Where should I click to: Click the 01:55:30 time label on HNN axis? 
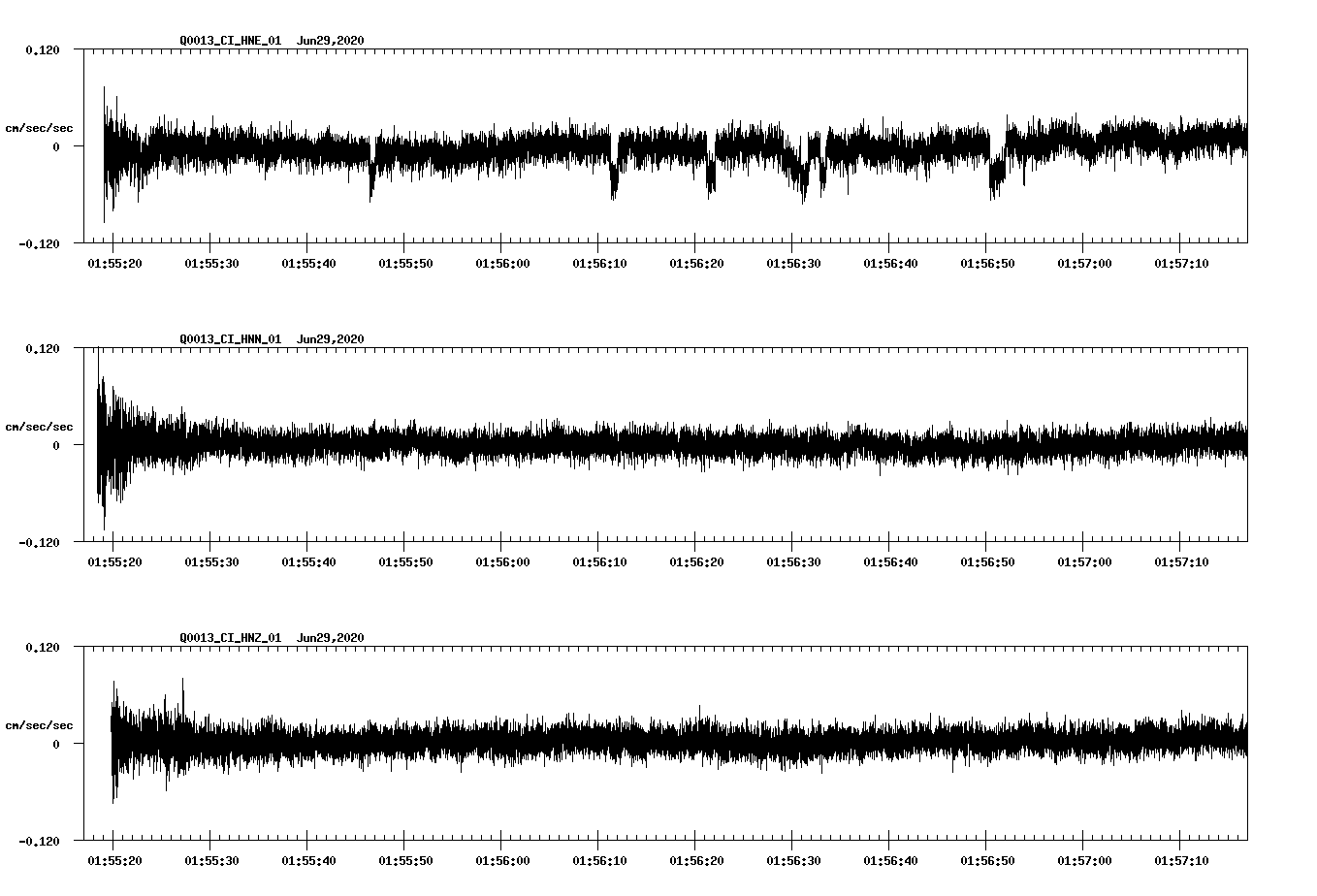click(x=210, y=561)
